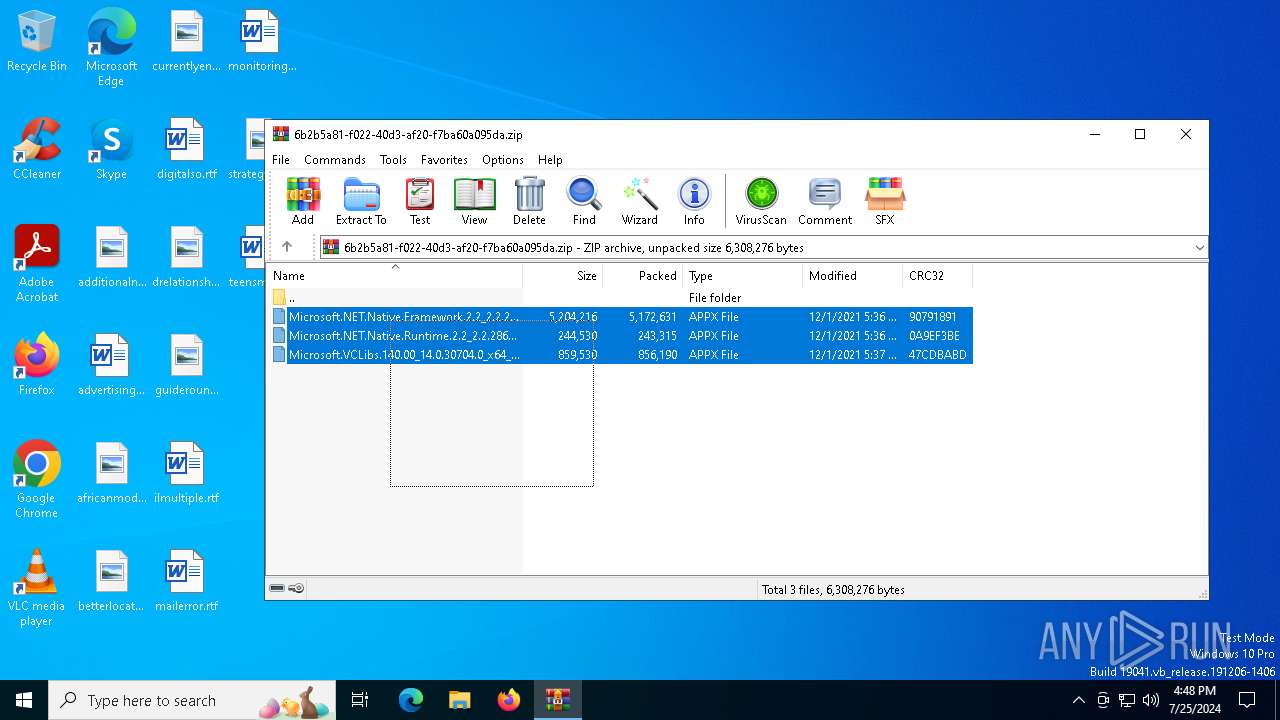The width and height of the screenshot is (1280, 720).
Task: Open the Help menu
Action: coord(550,160)
